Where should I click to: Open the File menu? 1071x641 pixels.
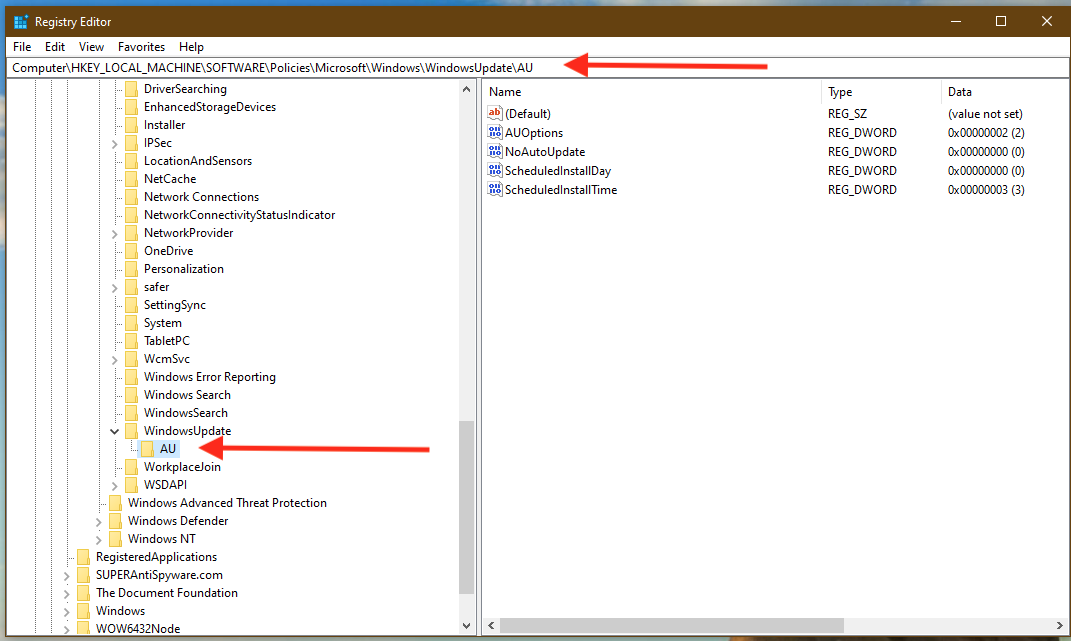point(22,47)
